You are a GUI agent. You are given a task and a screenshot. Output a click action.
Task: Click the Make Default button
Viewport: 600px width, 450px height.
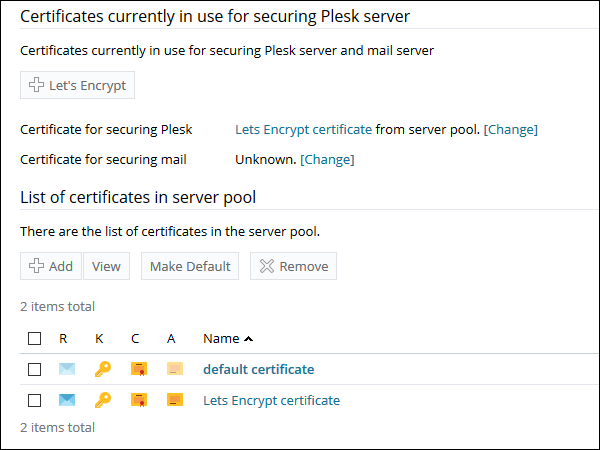[x=190, y=266]
